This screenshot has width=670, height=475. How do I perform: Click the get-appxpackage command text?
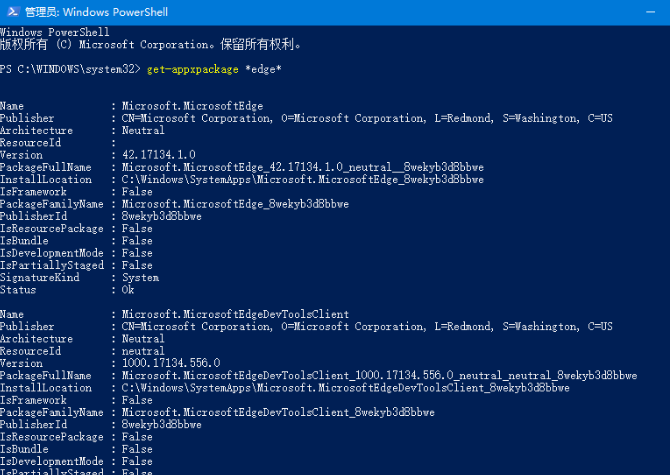pos(193,69)
